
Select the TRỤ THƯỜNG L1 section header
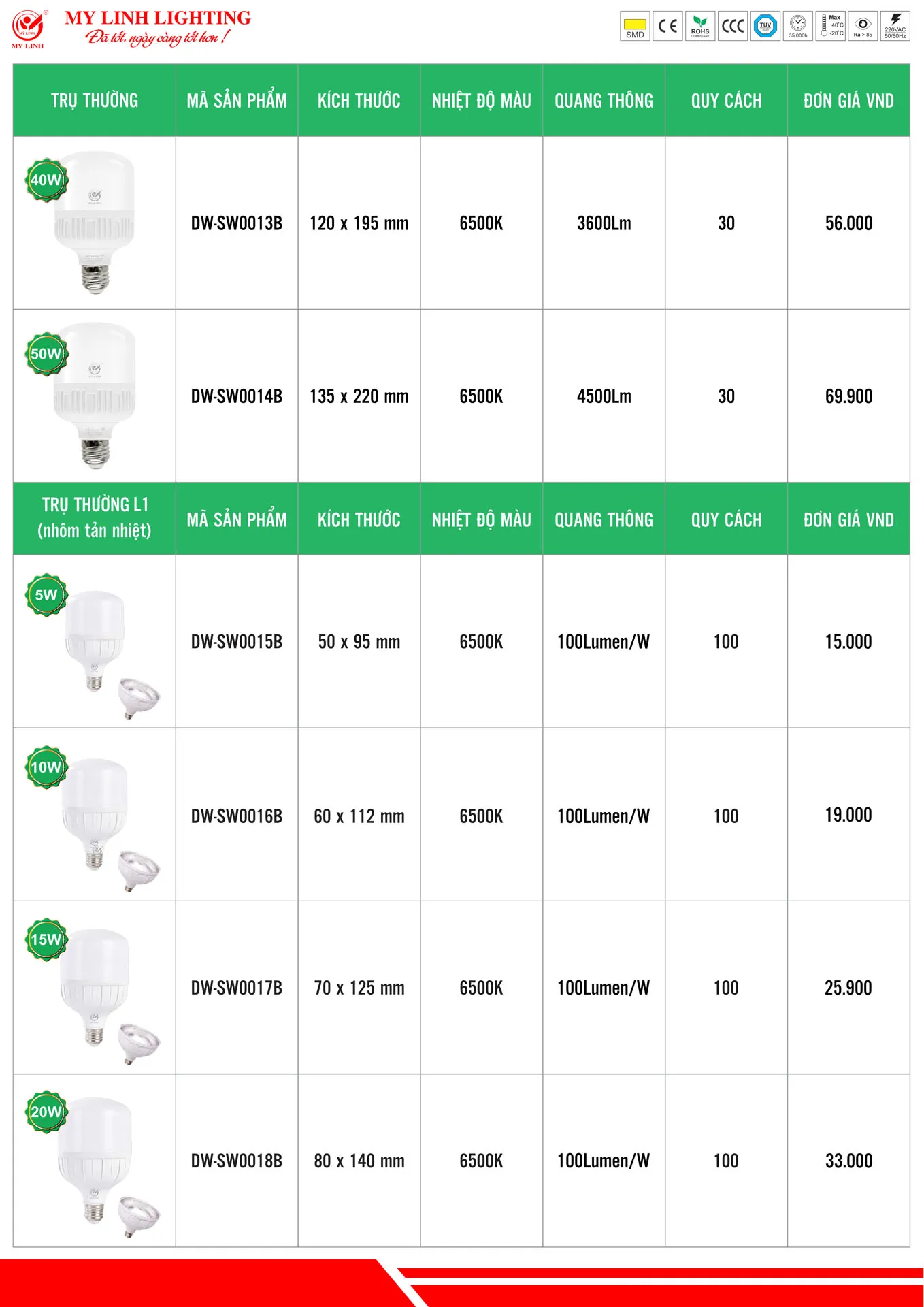[x=95, y=518]
